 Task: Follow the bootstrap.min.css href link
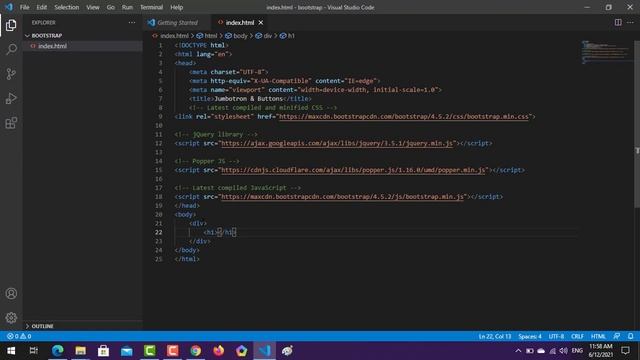click(404, 117)
